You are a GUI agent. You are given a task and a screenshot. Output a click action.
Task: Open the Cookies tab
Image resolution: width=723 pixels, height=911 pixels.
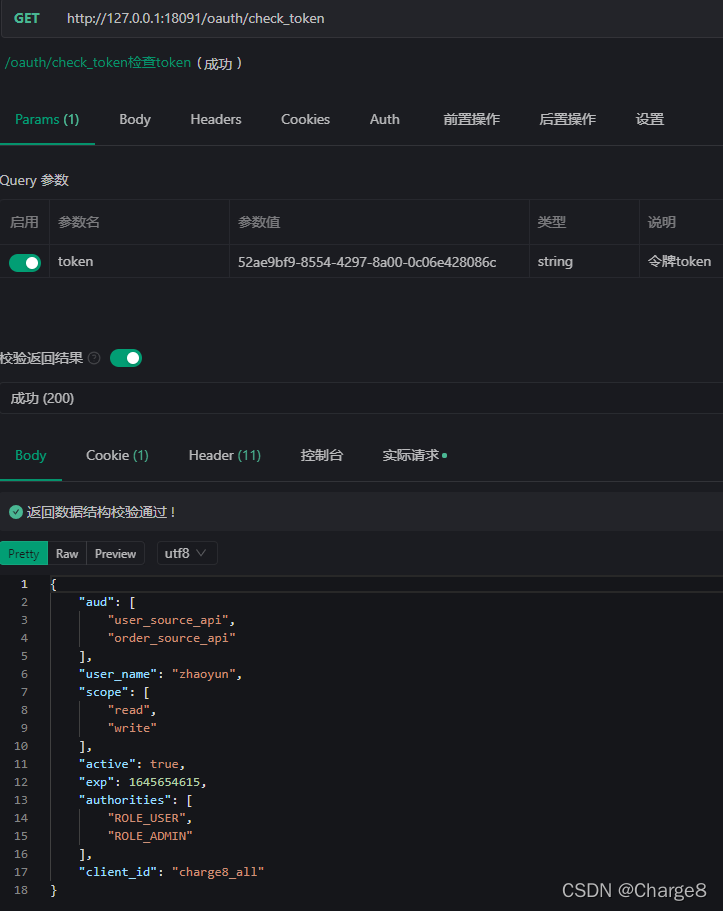(x=306, y=120)
